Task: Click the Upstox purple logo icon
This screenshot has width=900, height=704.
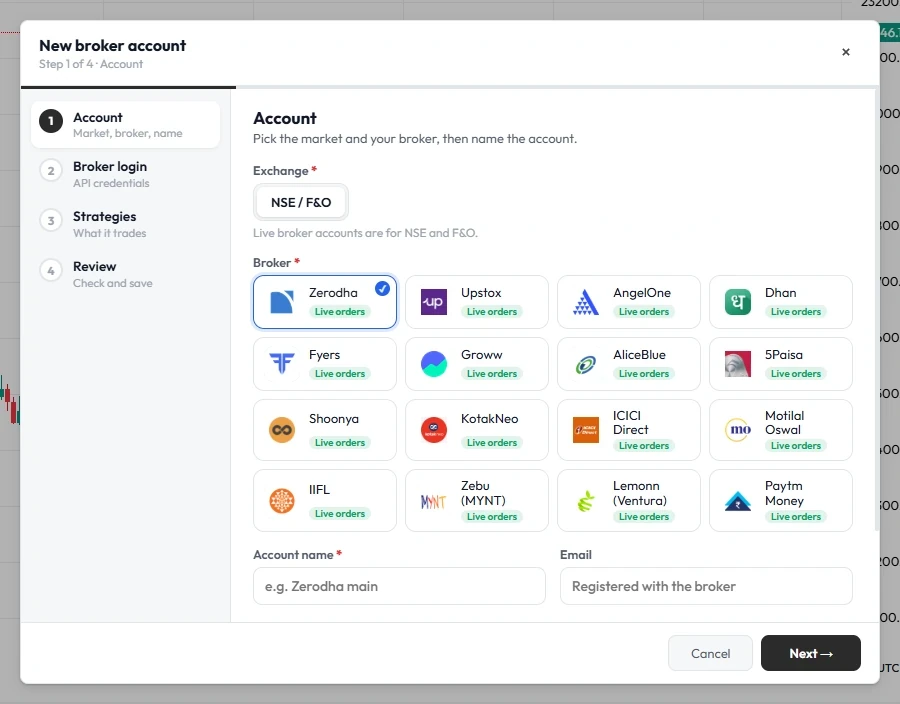Action: point(434,302)
